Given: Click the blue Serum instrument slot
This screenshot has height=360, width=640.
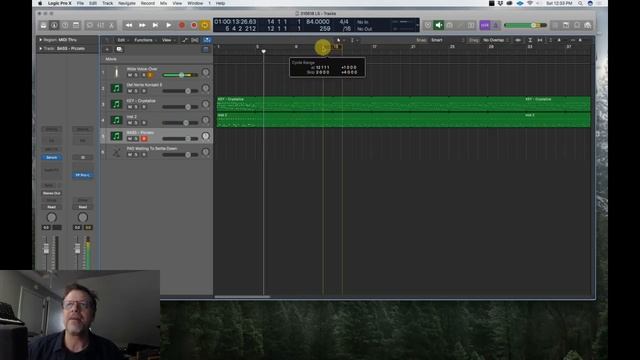Looking at the screenshot, I should (51, 157).
